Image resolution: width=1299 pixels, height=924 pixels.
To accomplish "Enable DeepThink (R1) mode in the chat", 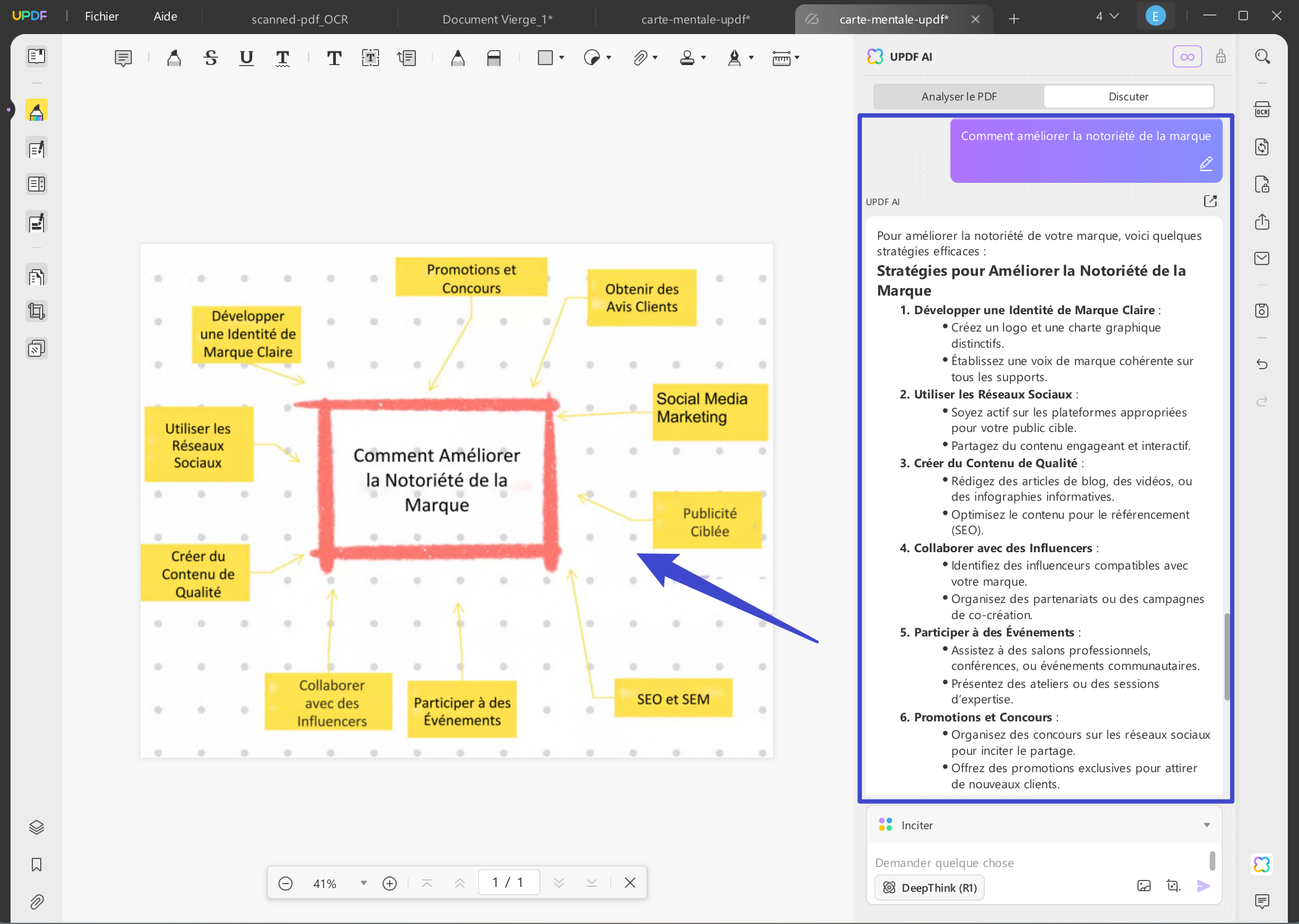I will 928,887.
